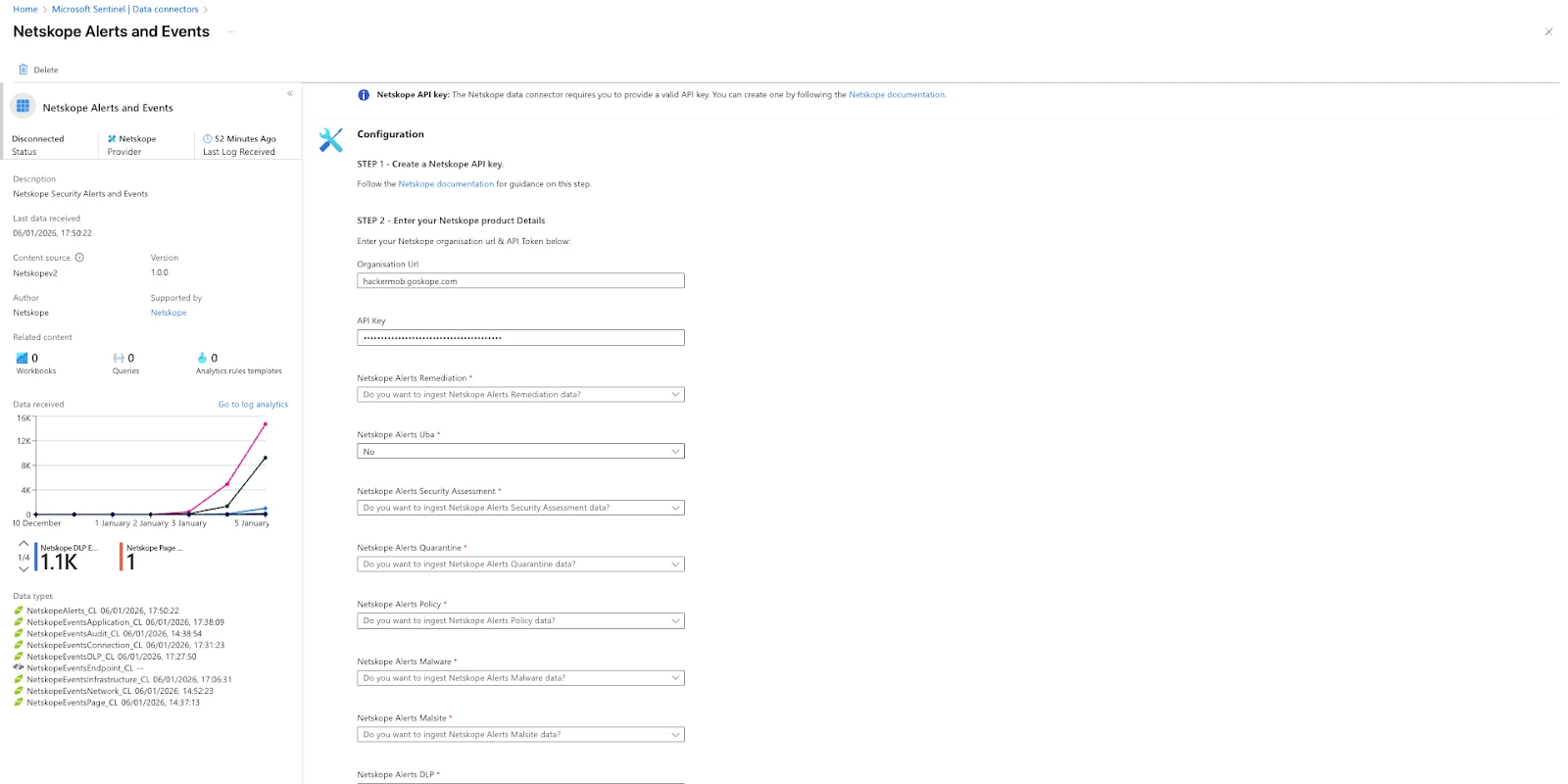Screen dimensions: 1568x784
Task: Click the status icon for NetskopeEventsPage_CL
Action: [x=19, y=703]
